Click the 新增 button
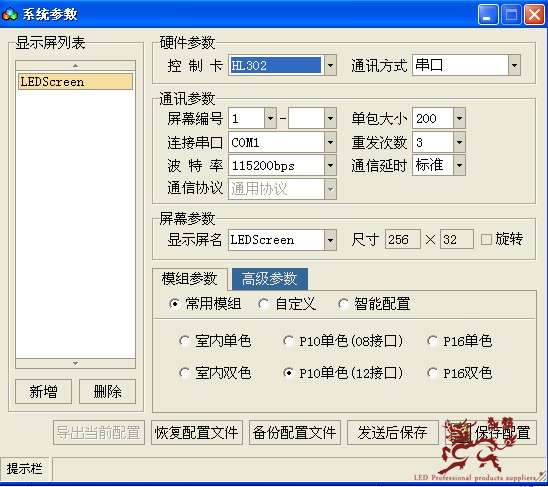 pyautogui.click(x=43, y=392)
